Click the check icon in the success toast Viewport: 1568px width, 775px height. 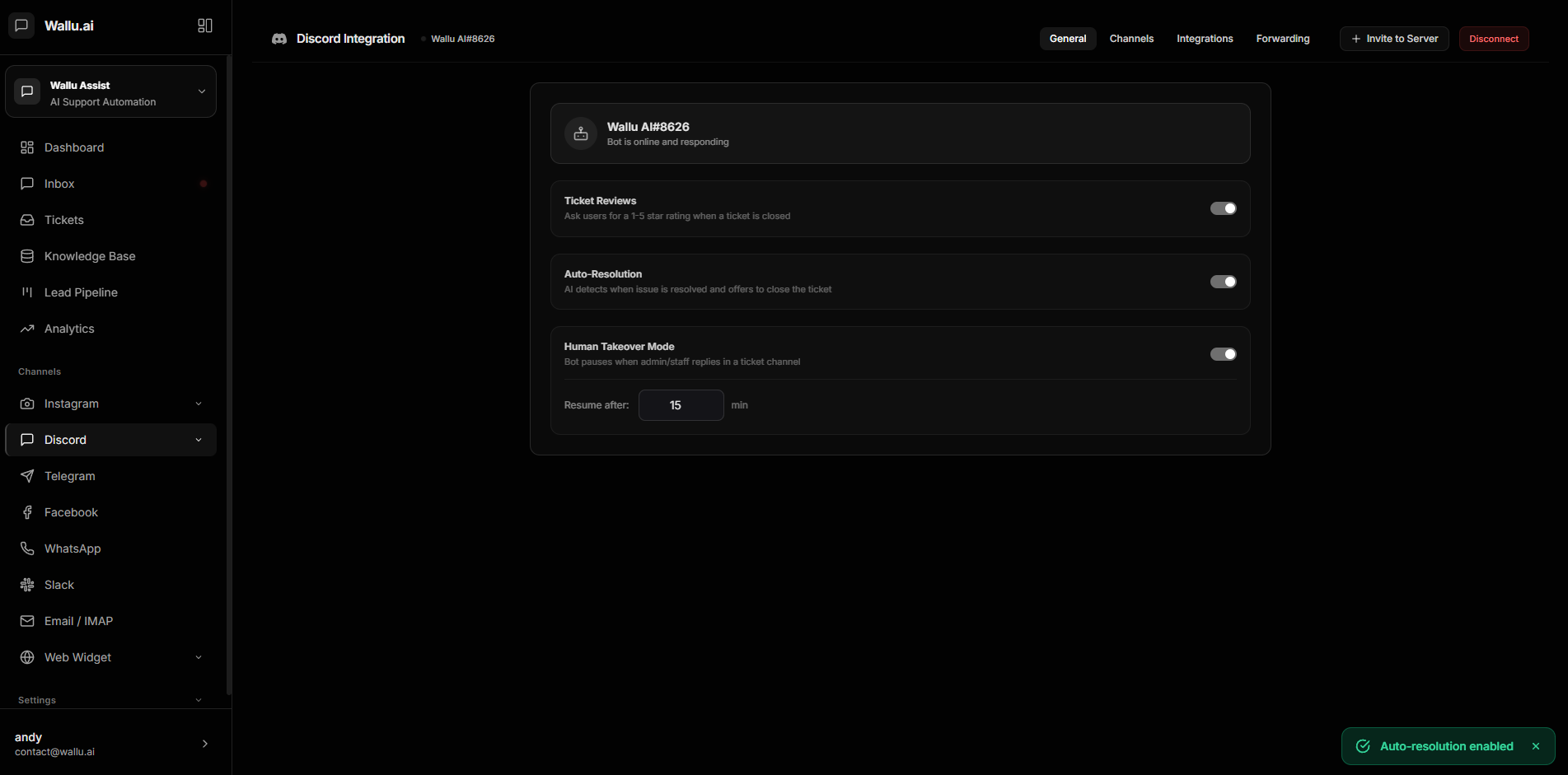[1364, 746]
